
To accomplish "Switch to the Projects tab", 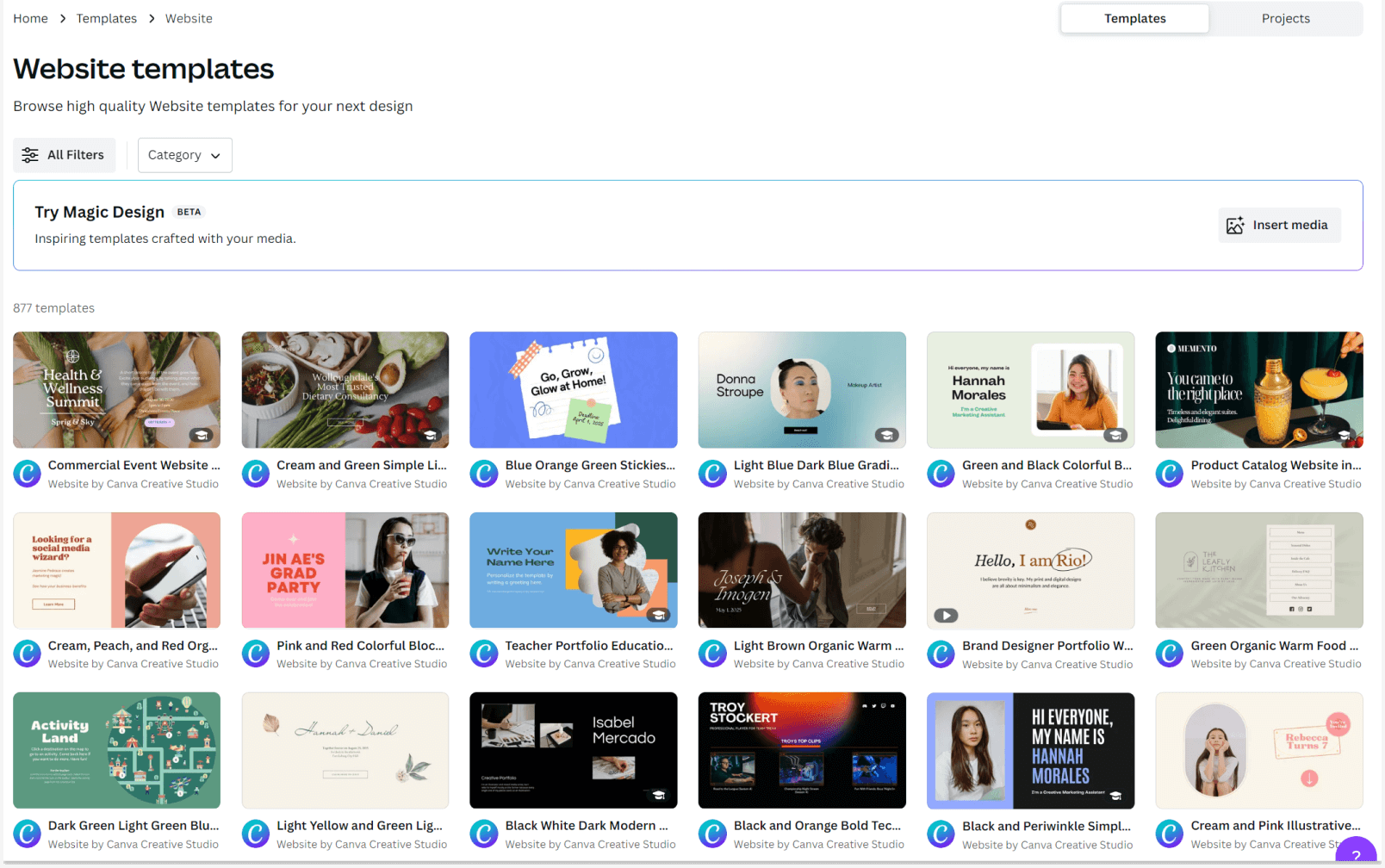I will [1285, 18].
